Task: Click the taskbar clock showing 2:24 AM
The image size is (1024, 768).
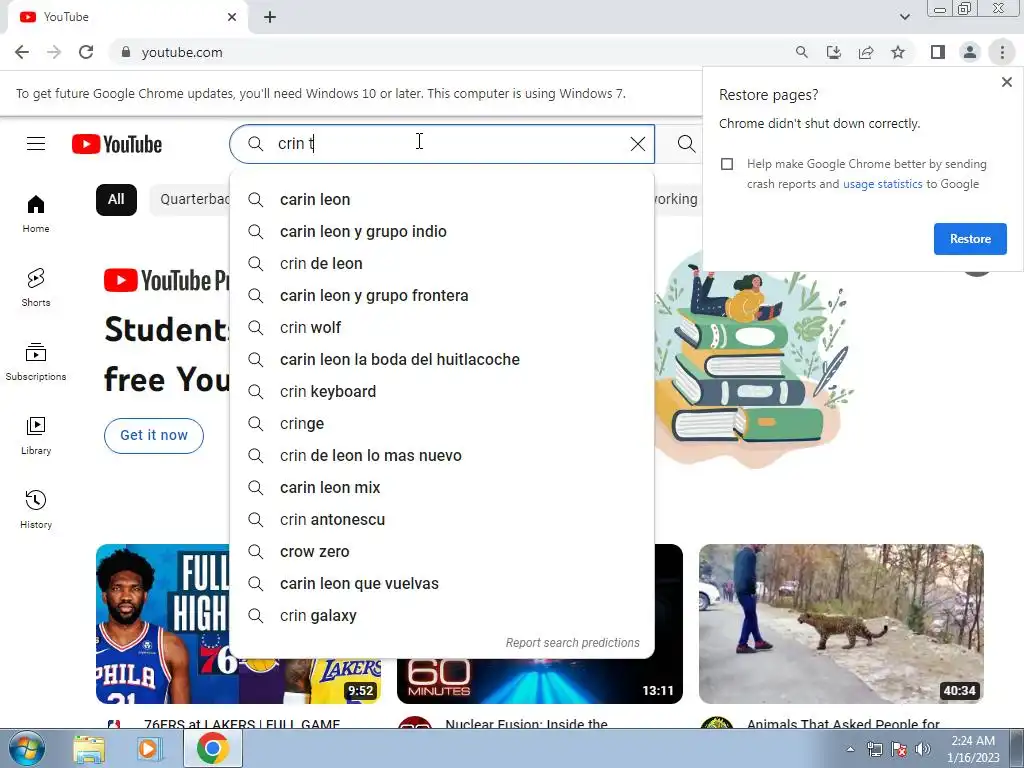Action: point(973,749)
